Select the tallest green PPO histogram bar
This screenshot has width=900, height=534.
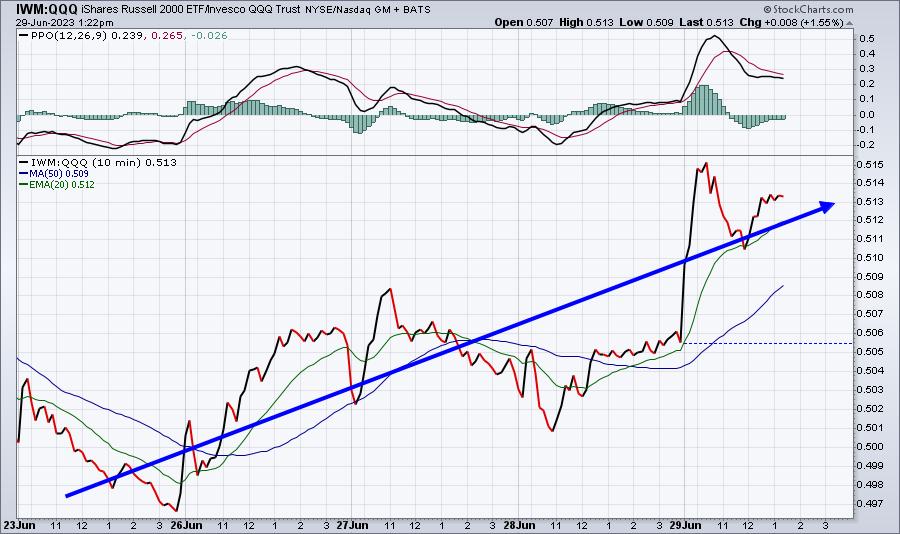pos(704,101)
